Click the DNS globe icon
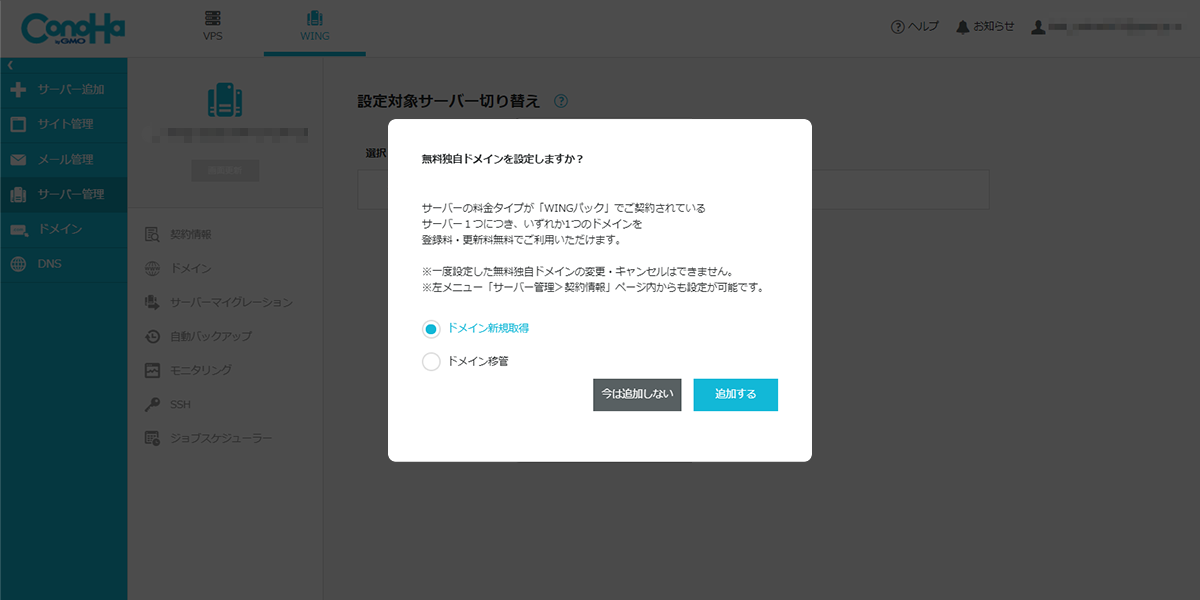Screen dimensions: 1200x600 (18, 265)
